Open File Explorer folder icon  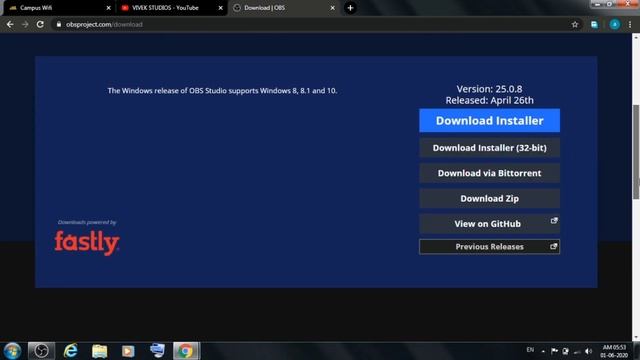99,351
